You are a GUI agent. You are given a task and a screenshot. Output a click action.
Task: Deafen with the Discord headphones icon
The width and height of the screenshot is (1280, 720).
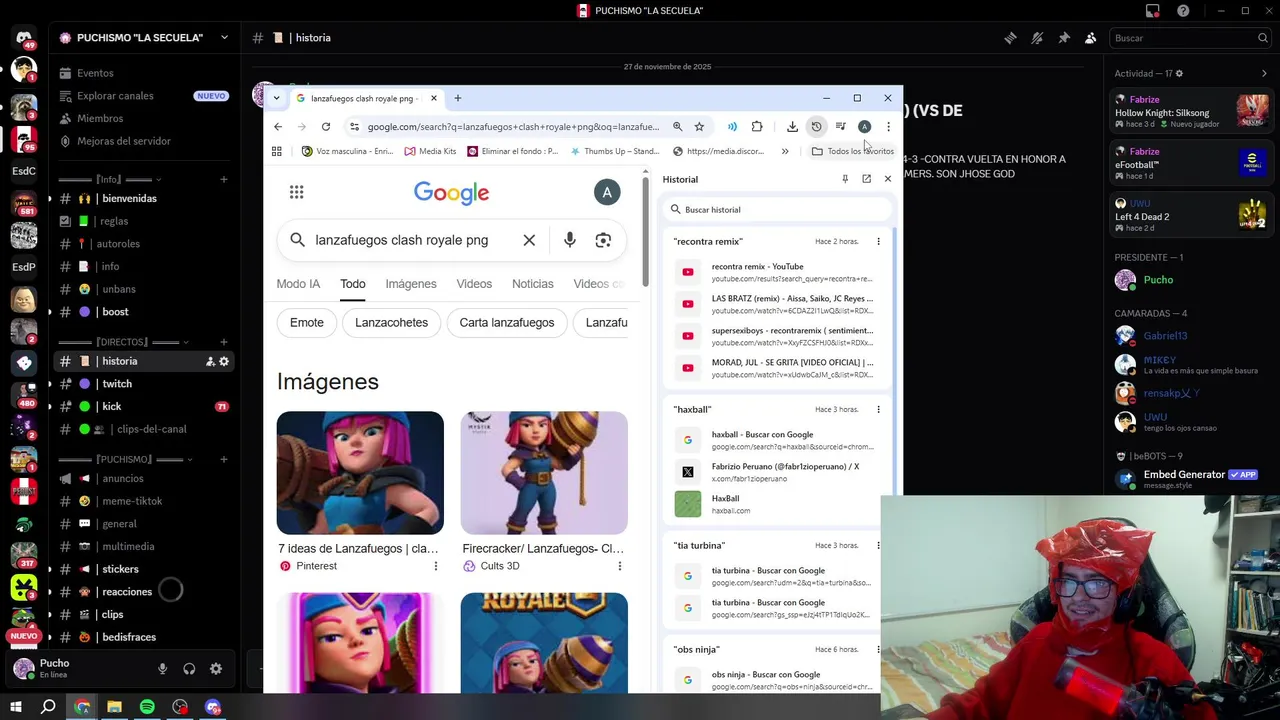click(x=189, y=669)
